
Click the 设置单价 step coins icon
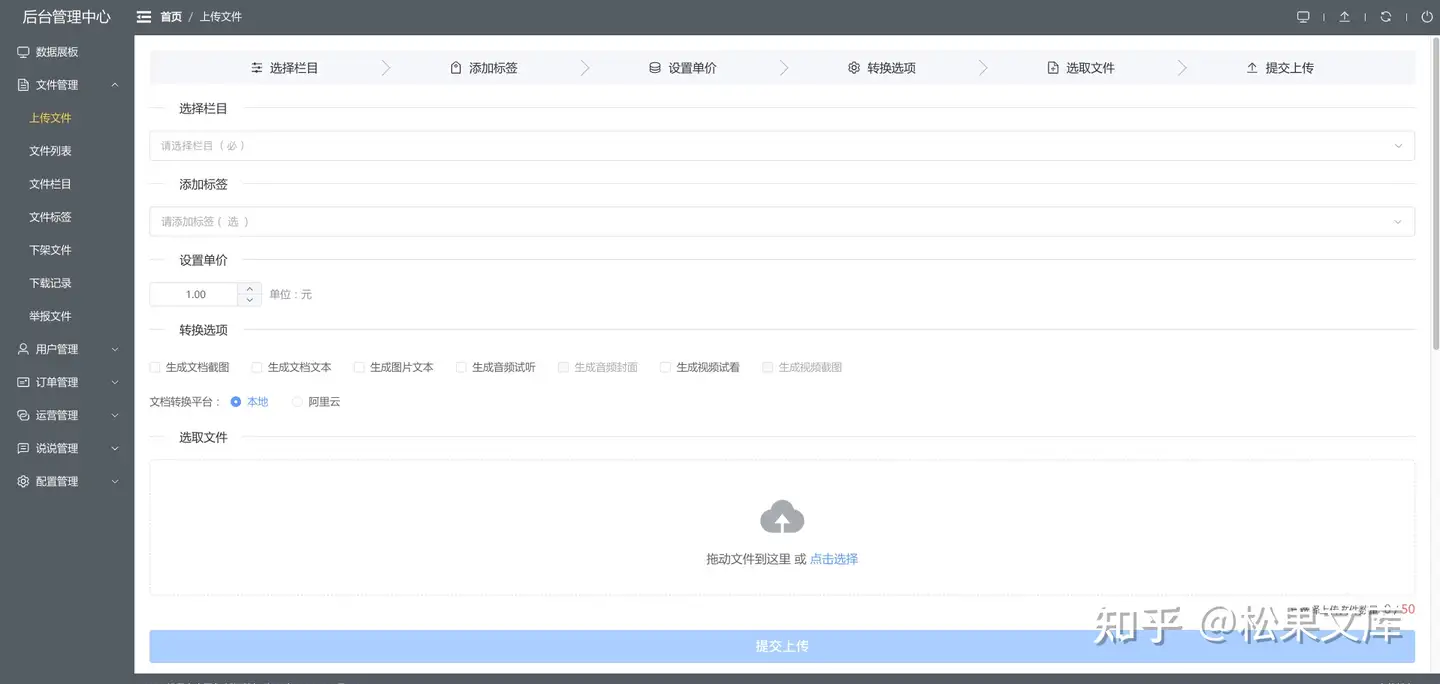point(655,68)
